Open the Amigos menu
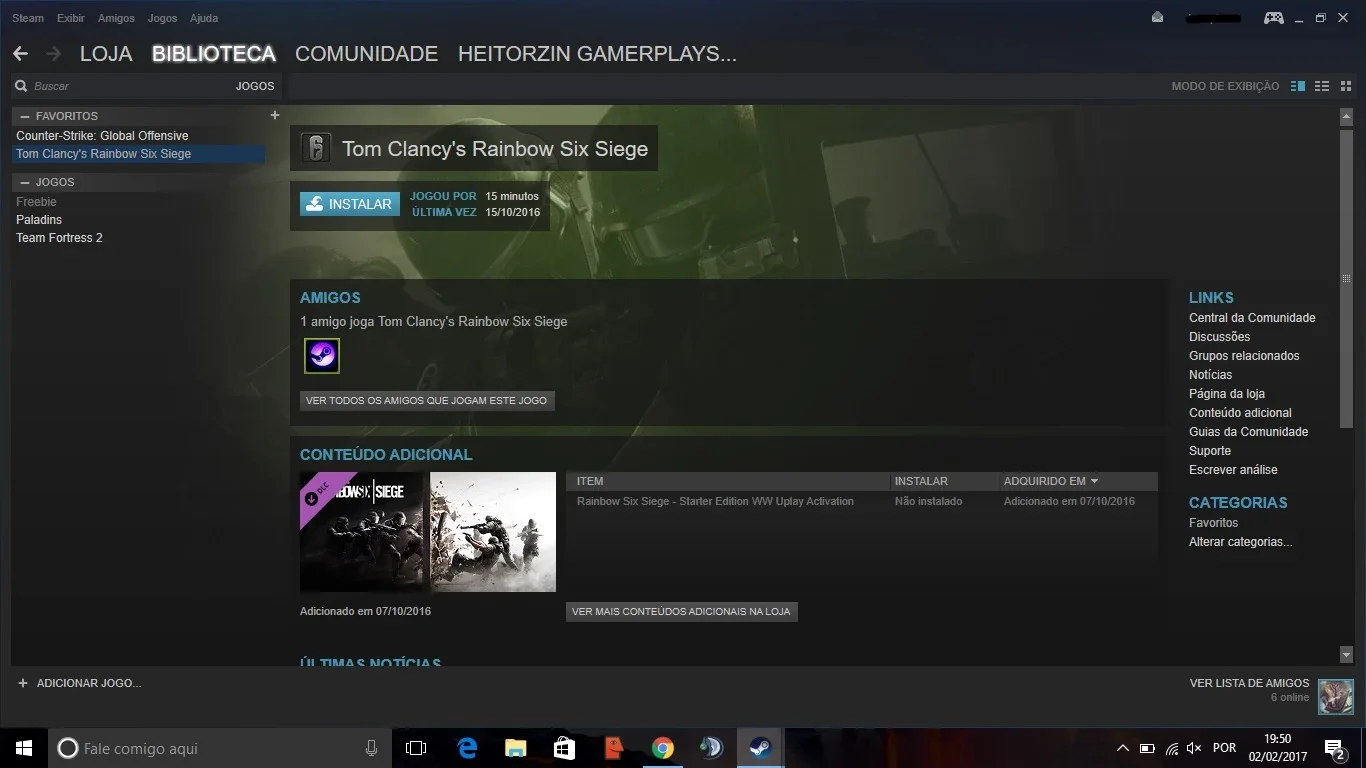 116,18
